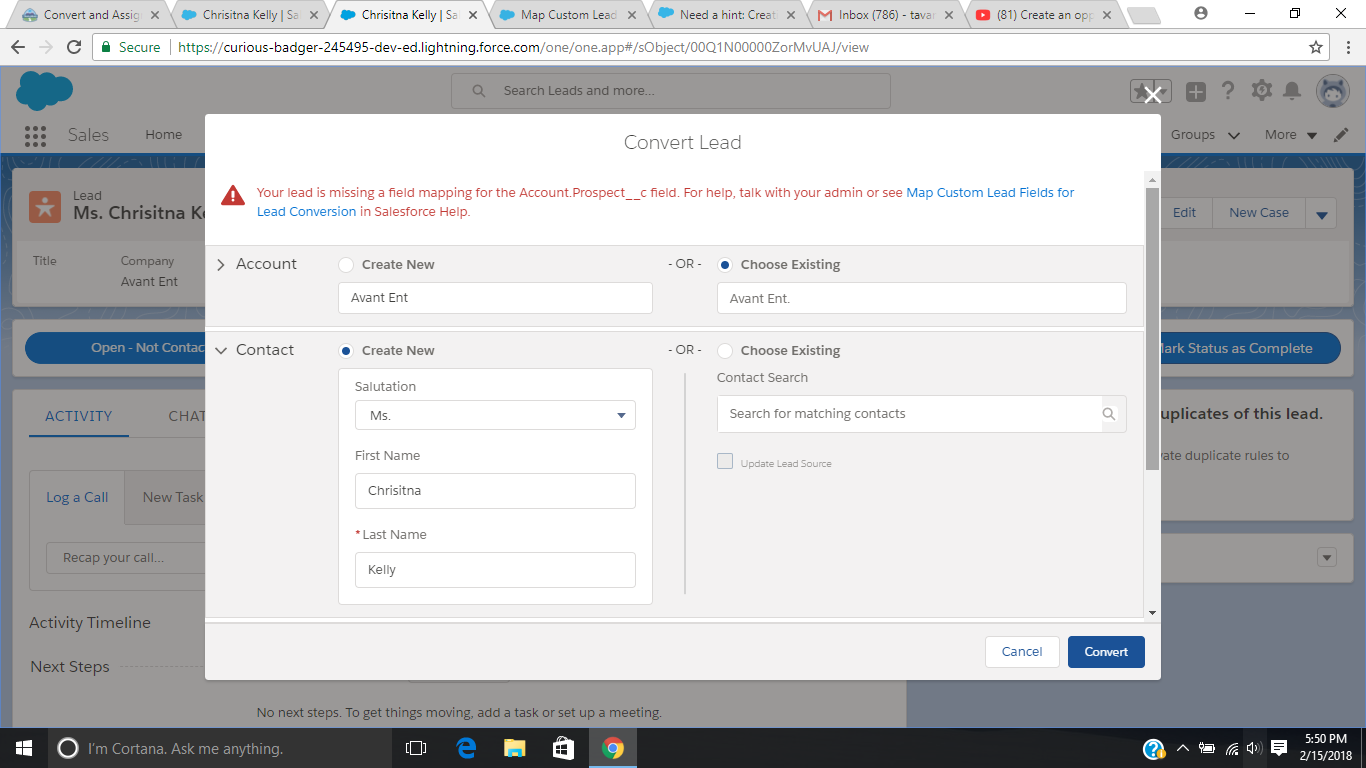Open the Chrome menu three dots
This screenshot has width=1366, height=768.
(x=1346, y=47)
